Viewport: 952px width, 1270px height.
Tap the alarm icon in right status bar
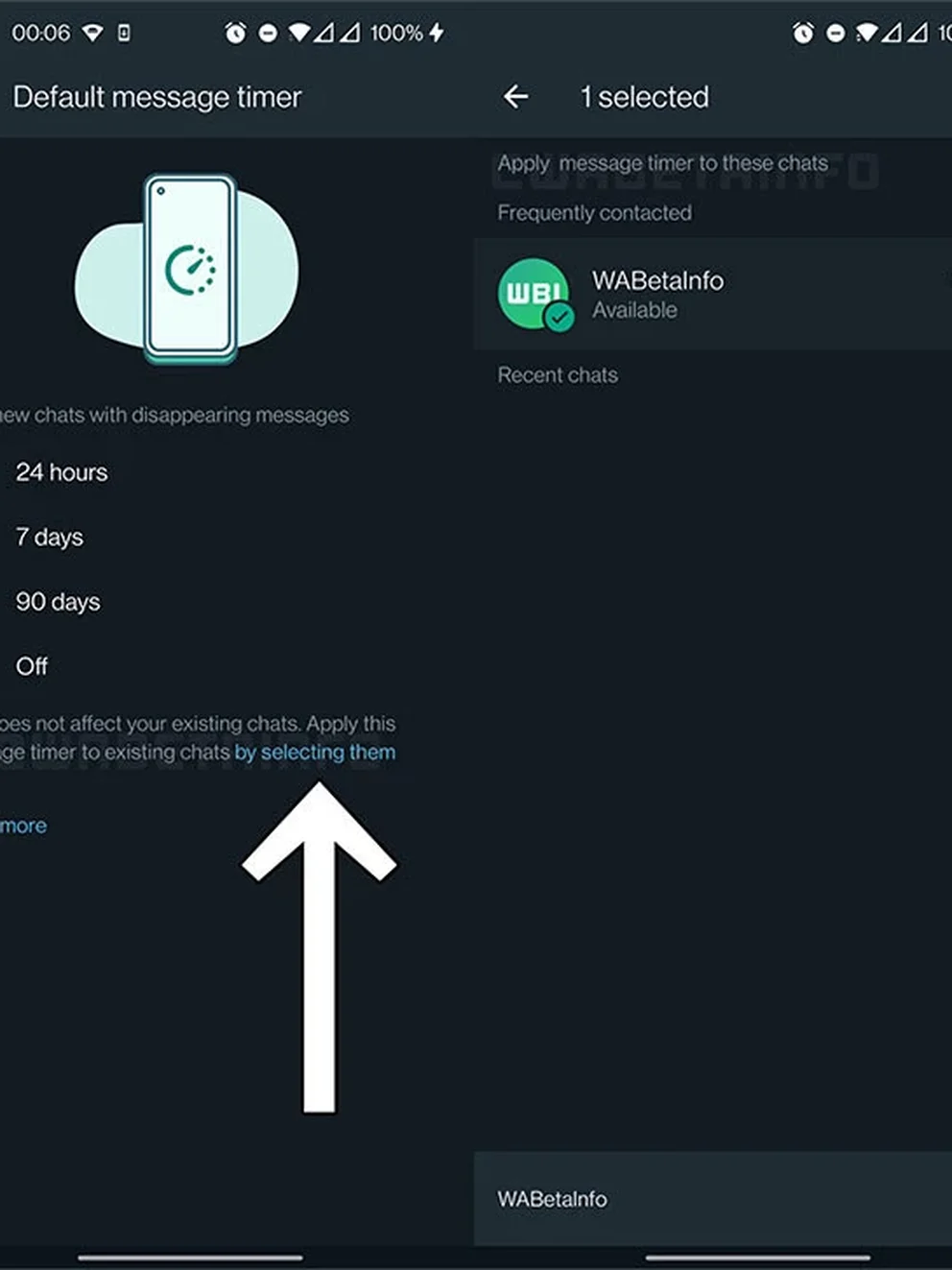point(803,33)
